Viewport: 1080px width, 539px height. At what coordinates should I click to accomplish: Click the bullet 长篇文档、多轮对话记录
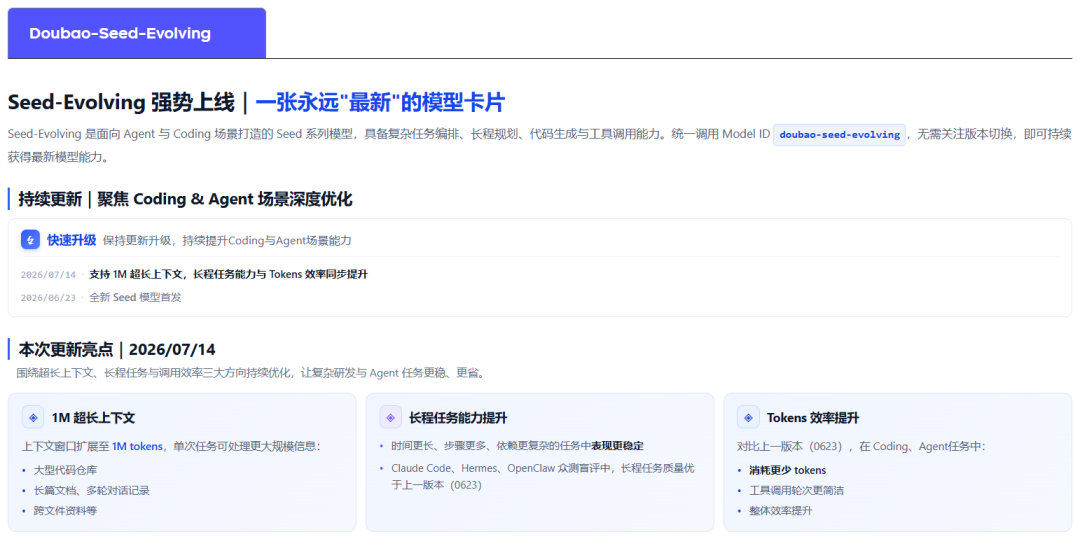click(92, 490)
